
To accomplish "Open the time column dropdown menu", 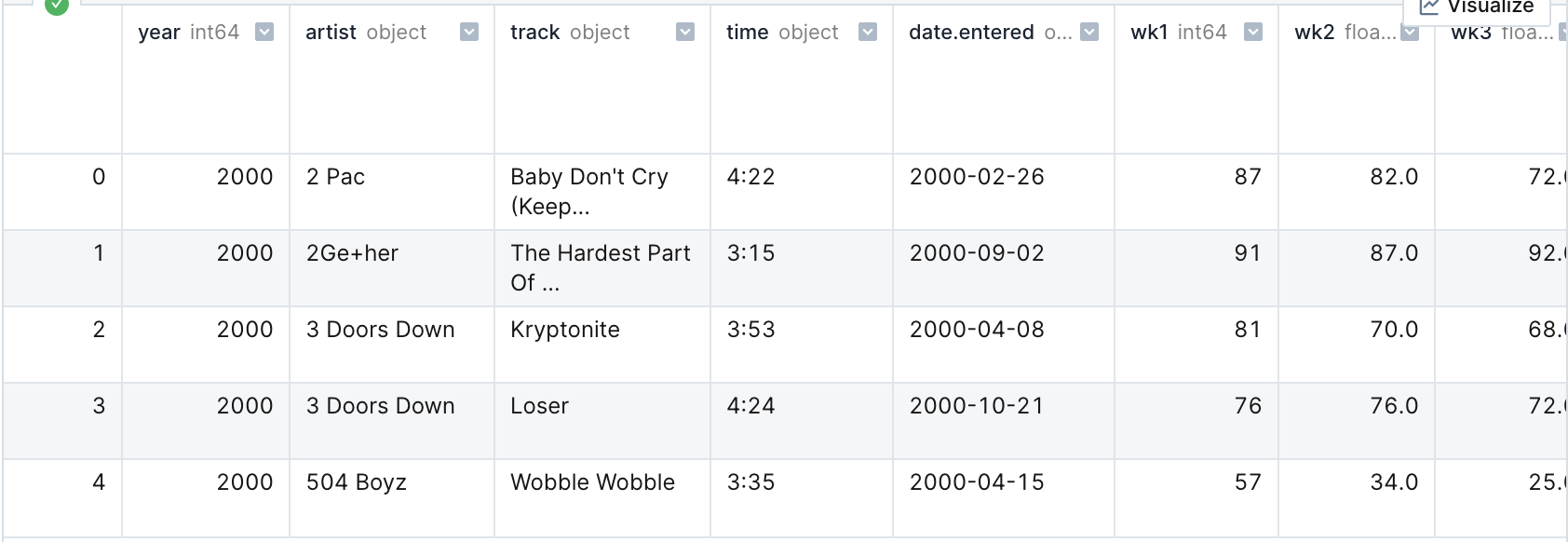I will (868, 33).
